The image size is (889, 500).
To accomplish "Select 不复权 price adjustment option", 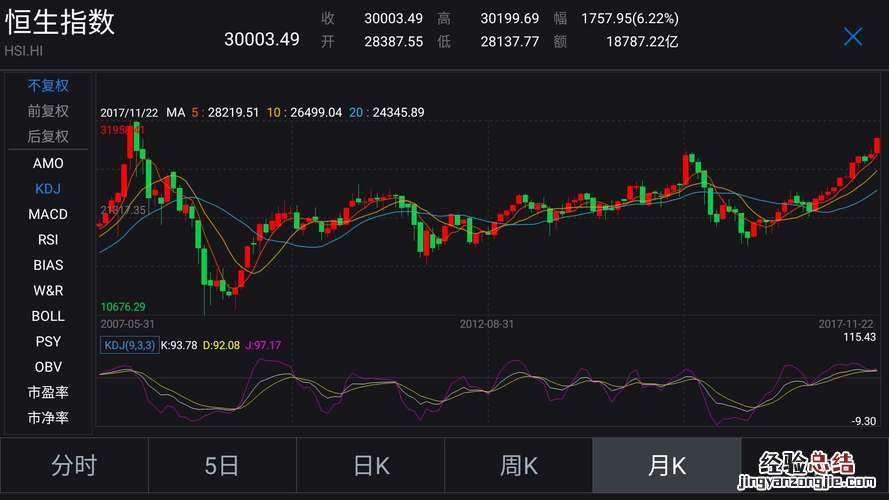I will [x=48, y=85].
